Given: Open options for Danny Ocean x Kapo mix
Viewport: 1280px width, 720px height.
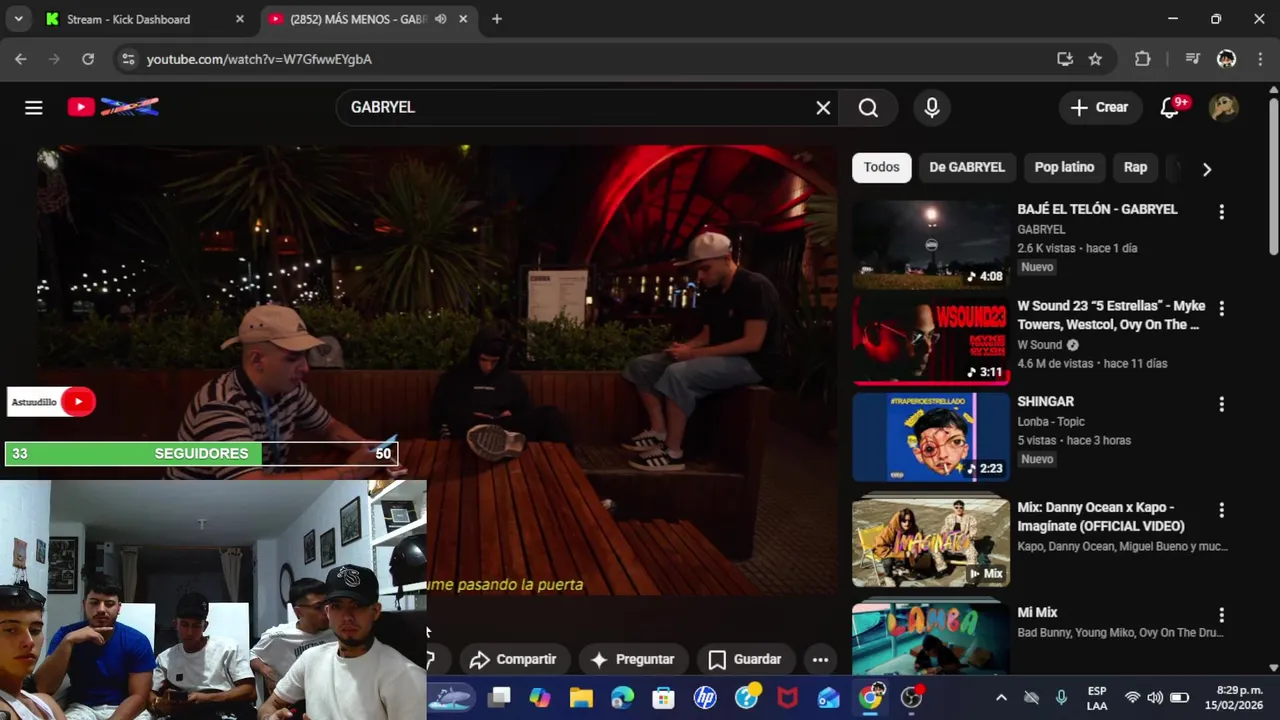Looking at the screenshot, I should (1221, 510).
